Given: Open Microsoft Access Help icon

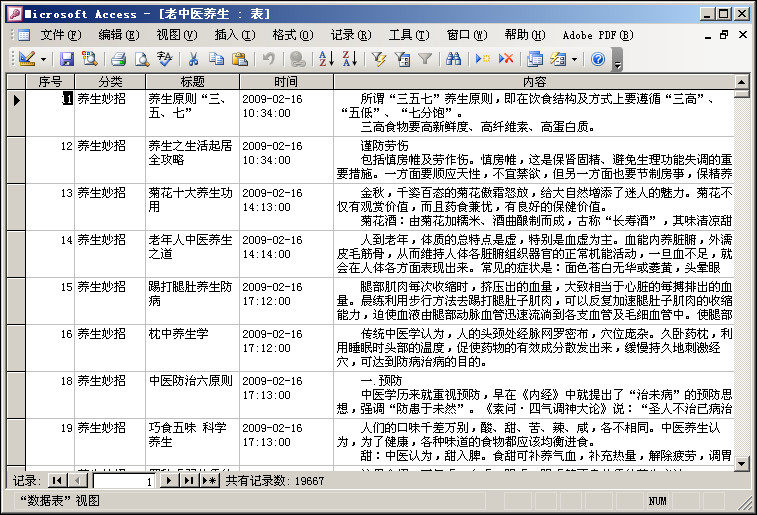Looking at the screenshot, I should (598, 59).
